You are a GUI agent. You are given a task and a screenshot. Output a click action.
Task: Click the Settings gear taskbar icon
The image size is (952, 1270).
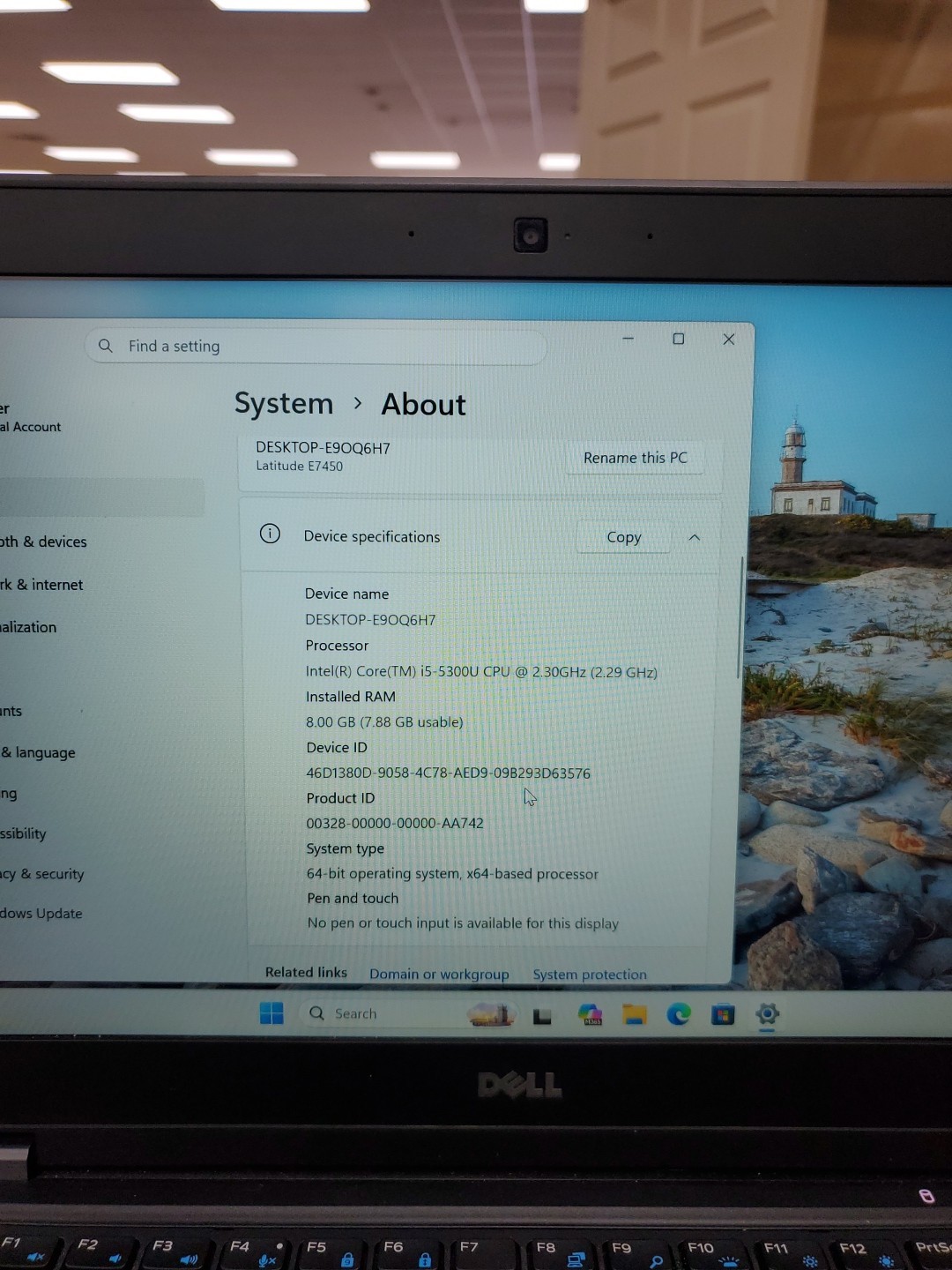click(768, 1014)
